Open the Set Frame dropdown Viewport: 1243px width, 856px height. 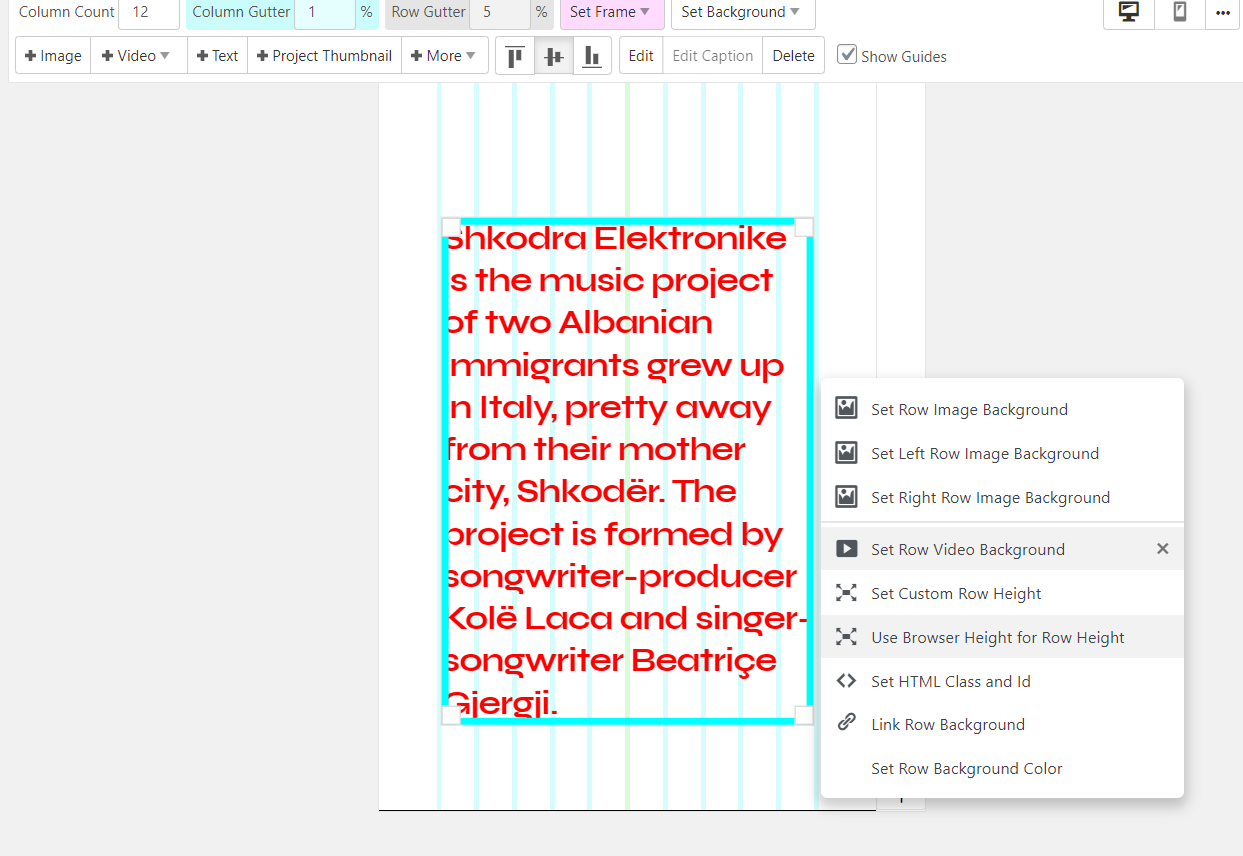click(611, 12)
